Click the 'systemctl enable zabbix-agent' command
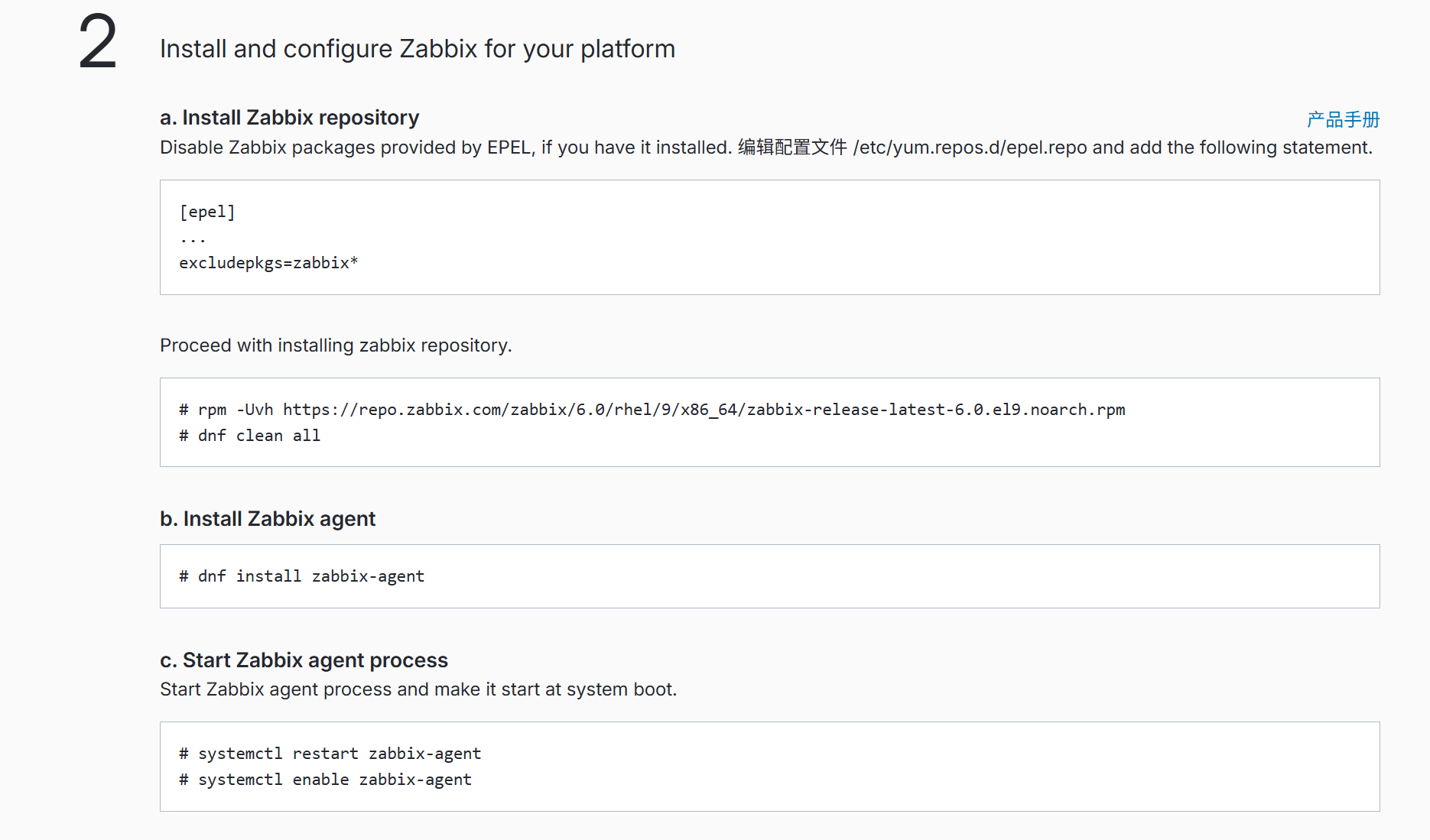This screenshot has width=1430, height=840. 326,780
